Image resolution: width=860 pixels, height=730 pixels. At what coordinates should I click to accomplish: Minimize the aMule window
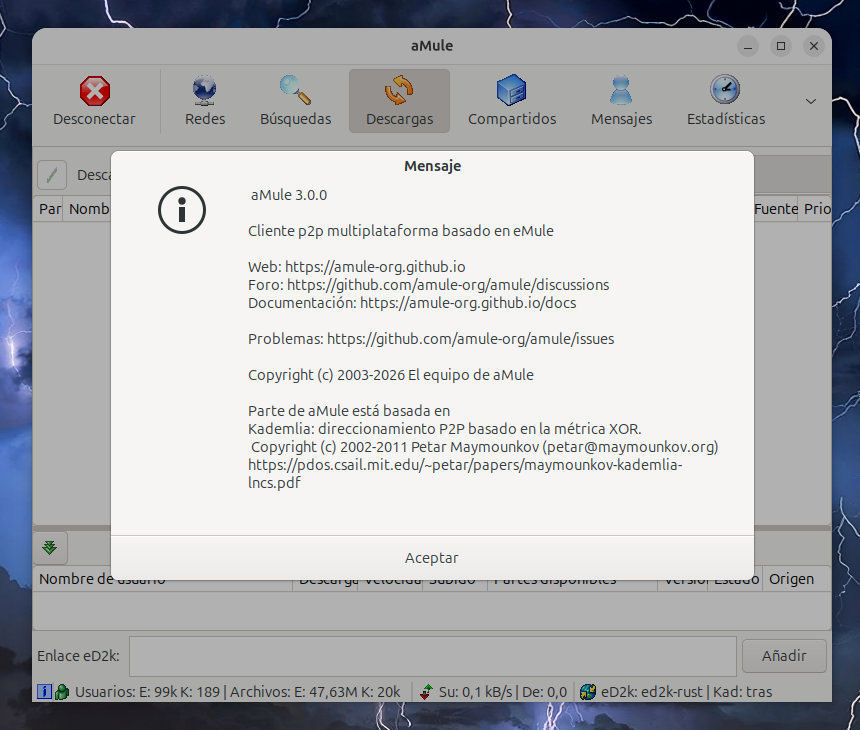(x=748, y=46)
